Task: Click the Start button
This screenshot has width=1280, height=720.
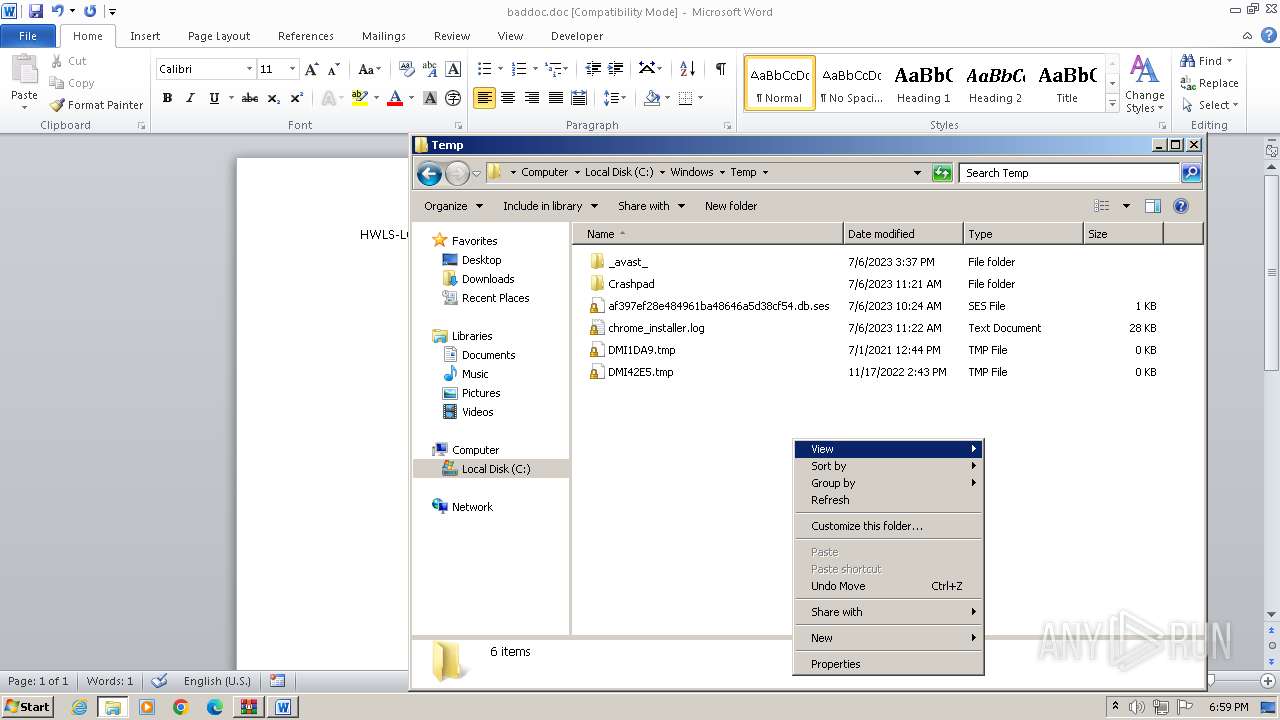Action: tap(27, 706)
